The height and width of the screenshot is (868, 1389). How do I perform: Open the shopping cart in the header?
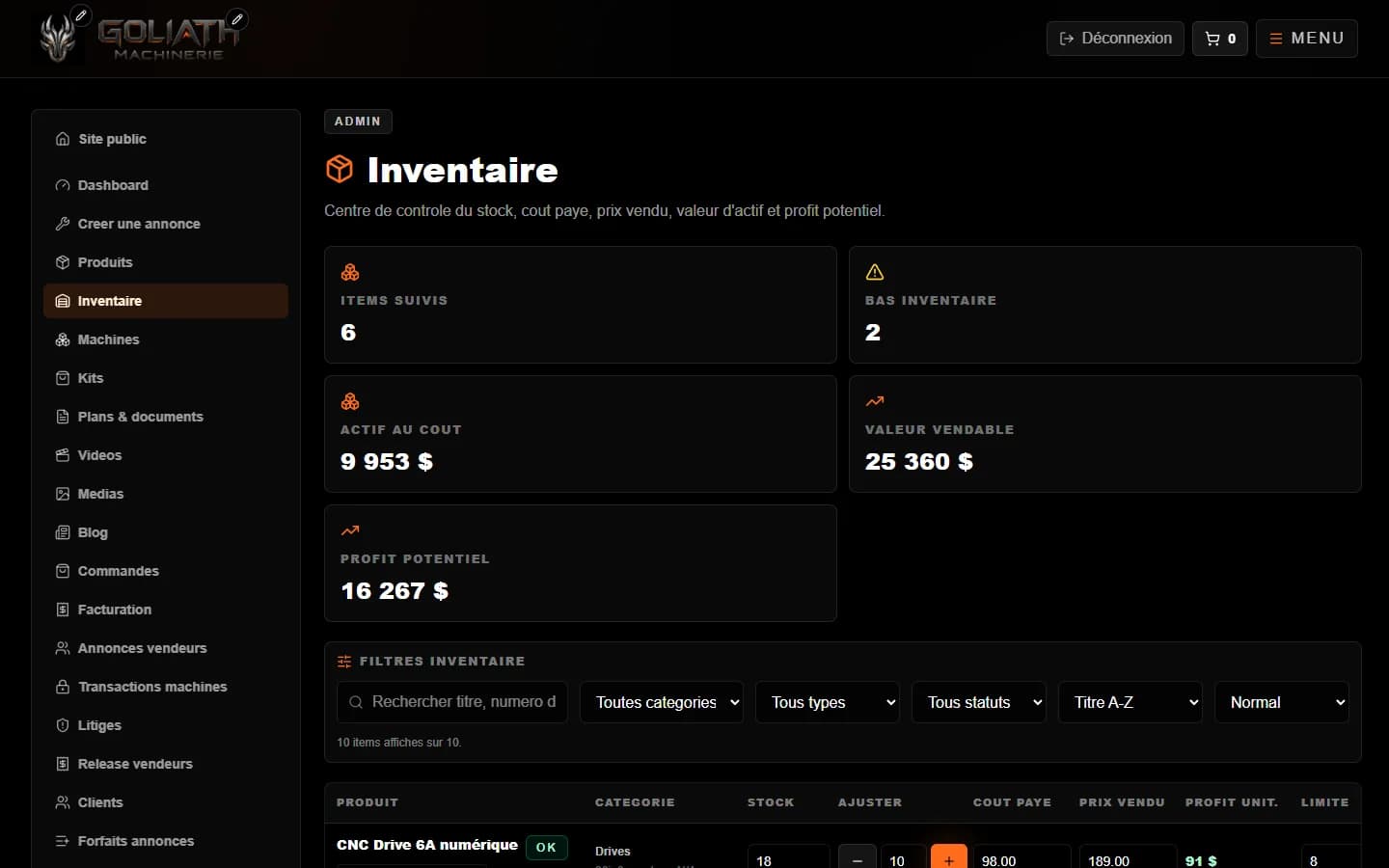(x=1220, y=39)
